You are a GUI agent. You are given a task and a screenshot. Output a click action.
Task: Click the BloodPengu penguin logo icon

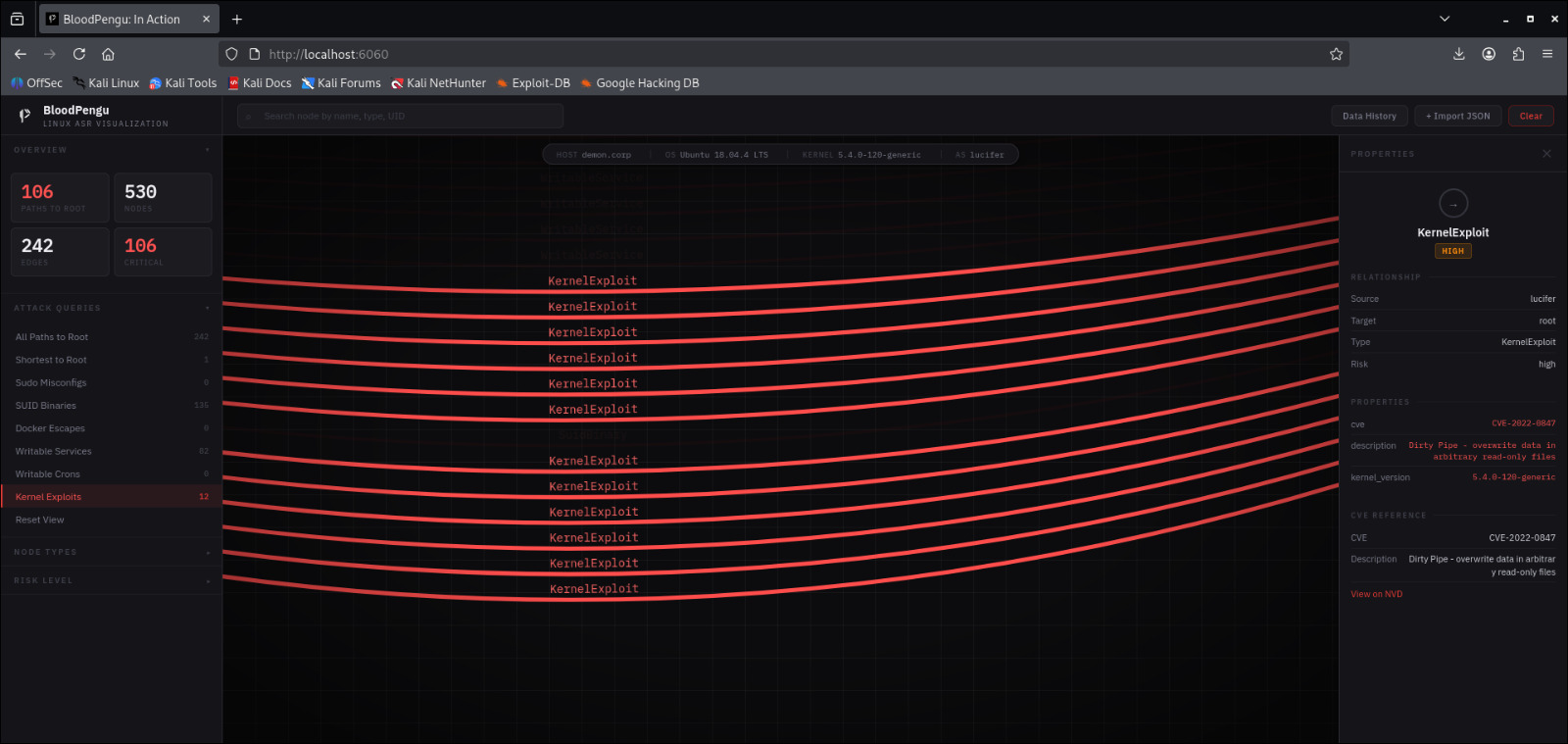[24, 116]
